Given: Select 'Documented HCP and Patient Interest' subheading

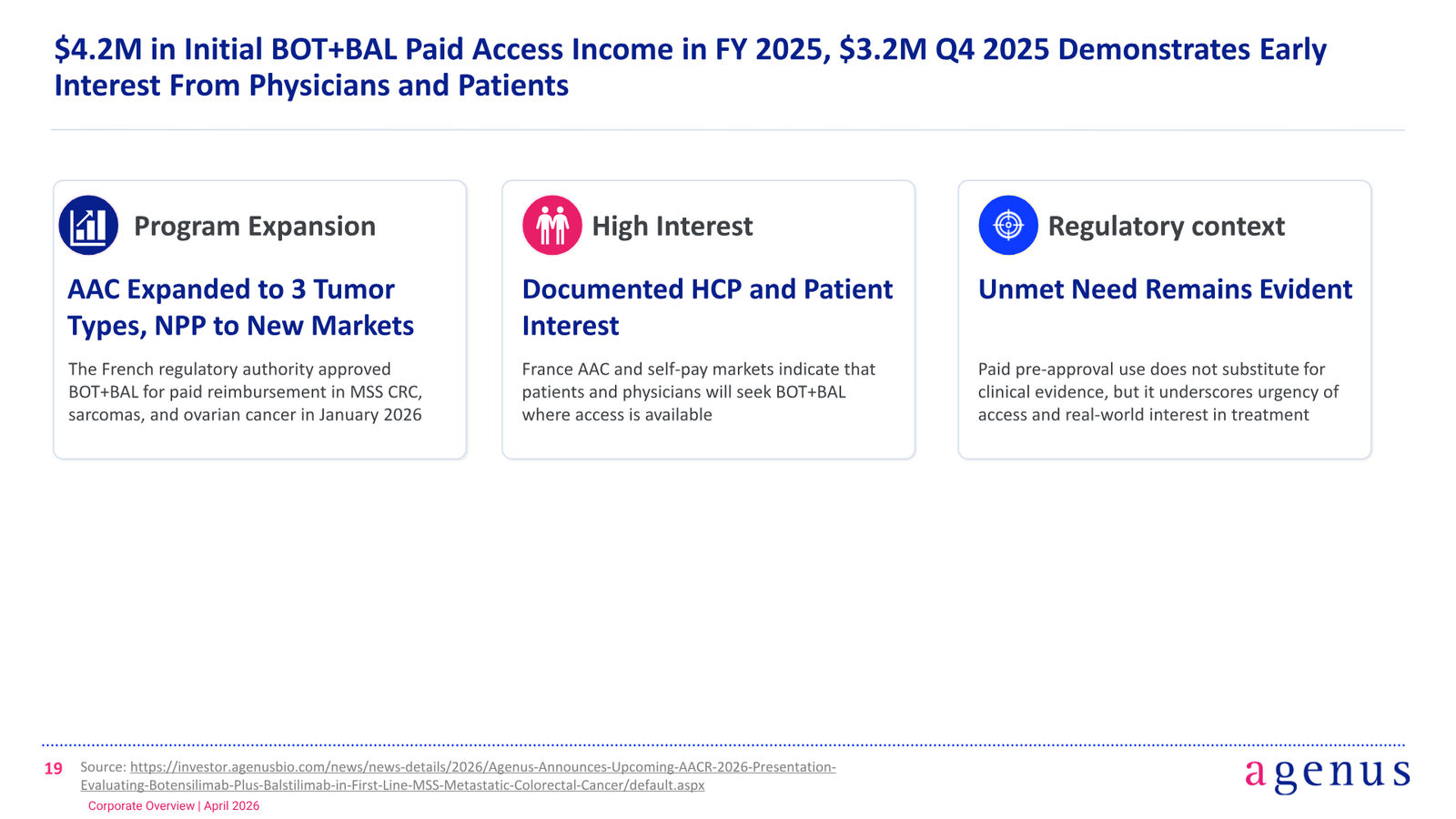Looking at the screenshot, I should (707, 307).
